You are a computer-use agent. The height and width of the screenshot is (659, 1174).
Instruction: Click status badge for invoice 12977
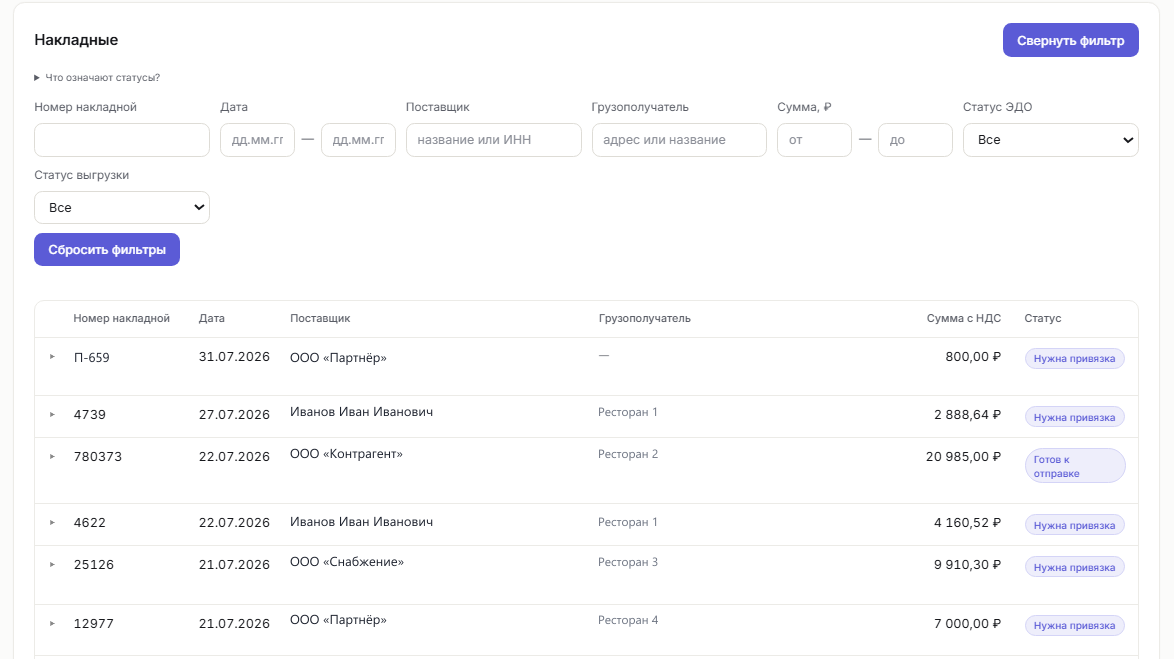pos(1074,625)
